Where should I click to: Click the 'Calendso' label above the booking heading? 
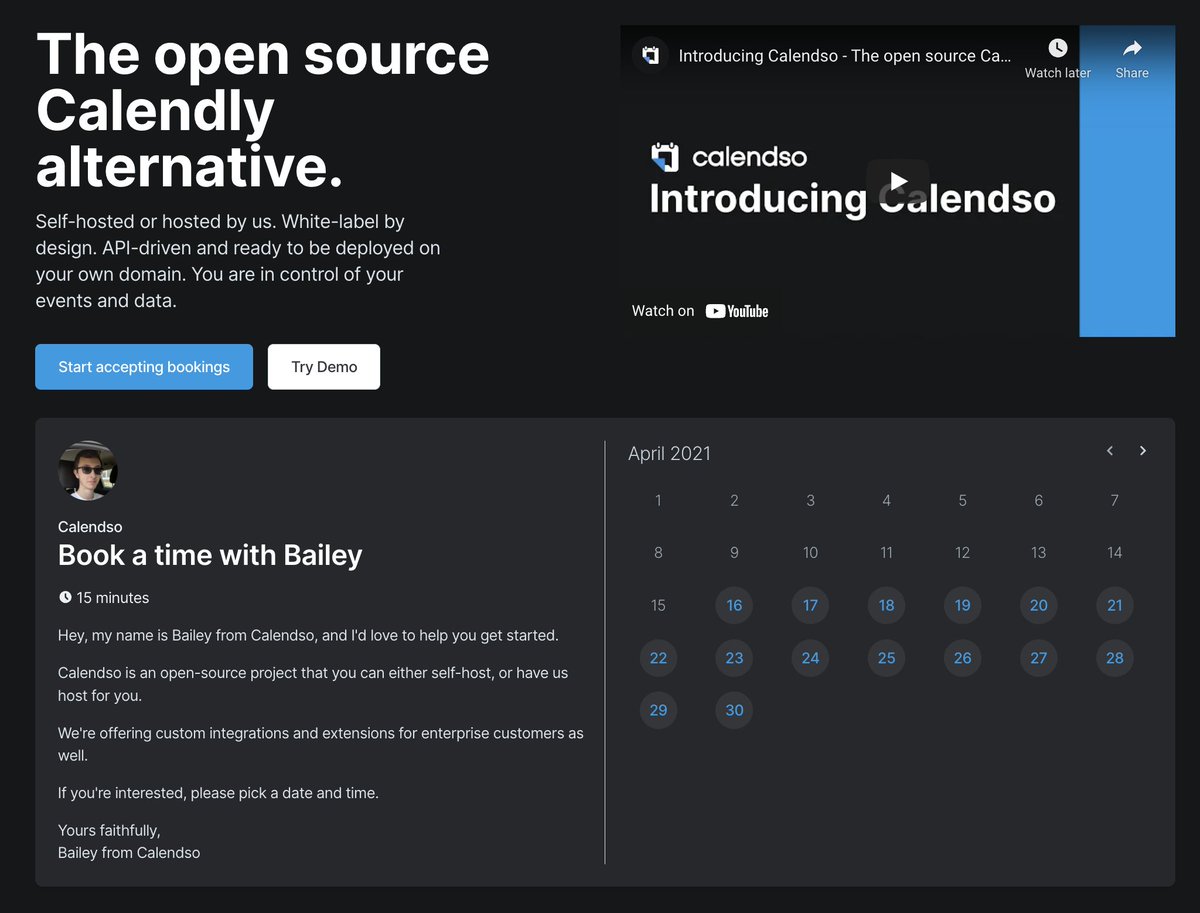(x=90, y=527)
